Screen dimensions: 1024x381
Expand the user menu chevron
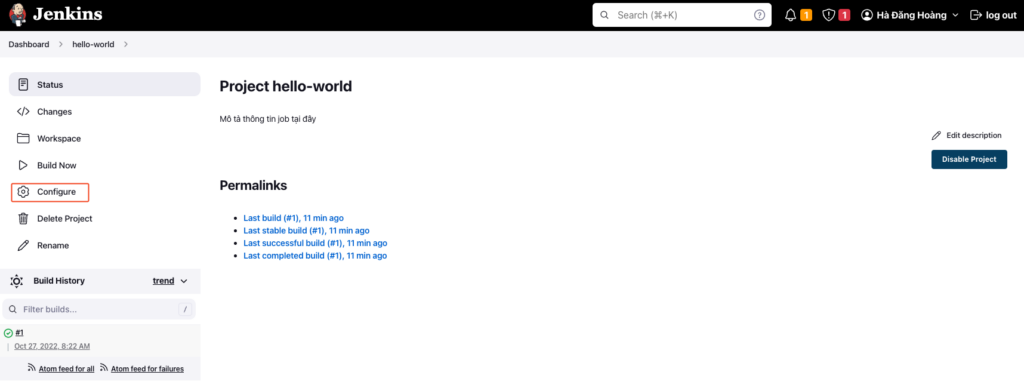[955, 15]
